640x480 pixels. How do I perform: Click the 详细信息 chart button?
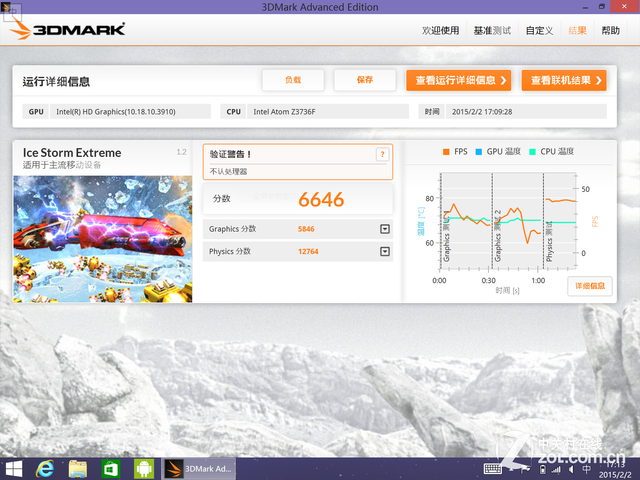click(x=590, y=286)
